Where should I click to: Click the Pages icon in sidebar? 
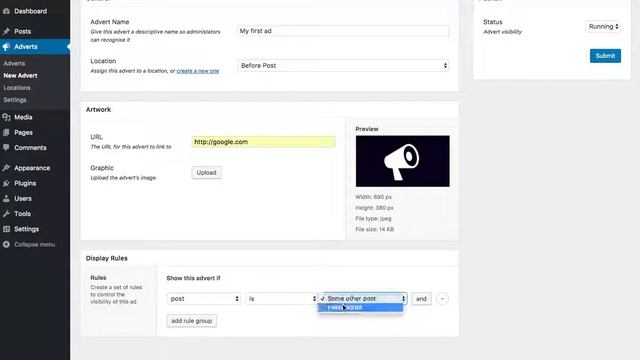(6, 132)
